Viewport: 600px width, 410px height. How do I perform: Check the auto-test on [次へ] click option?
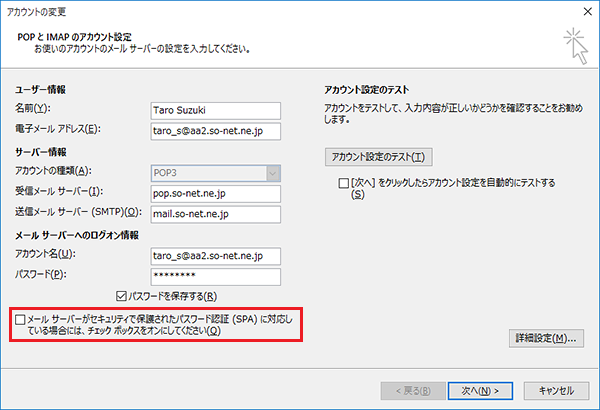click(x=343, y=184)
